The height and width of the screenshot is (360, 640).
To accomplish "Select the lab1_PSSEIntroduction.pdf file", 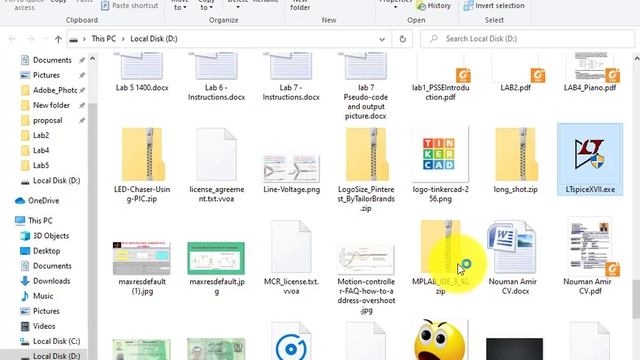I will [440, 77].
